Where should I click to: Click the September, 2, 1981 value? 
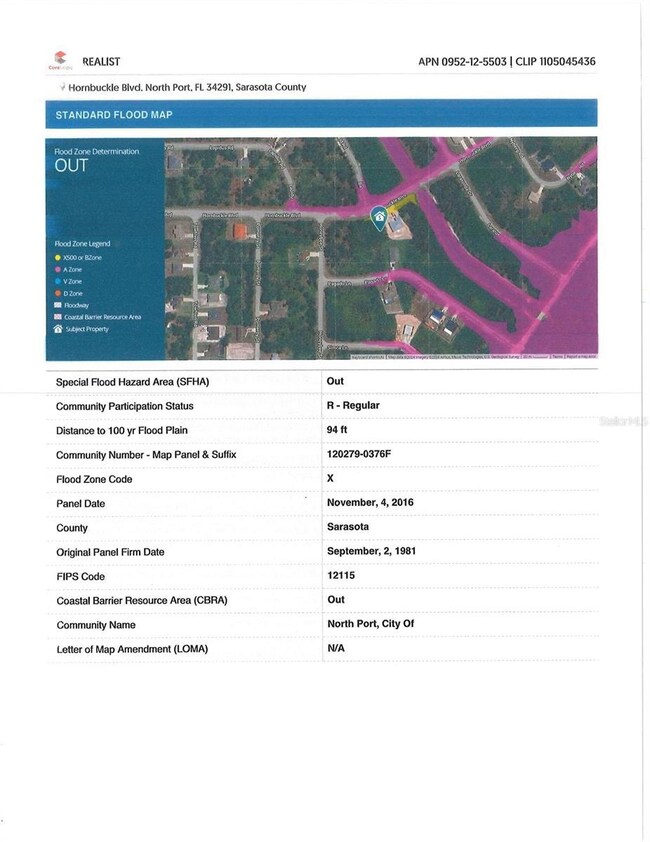coord(372,551)
